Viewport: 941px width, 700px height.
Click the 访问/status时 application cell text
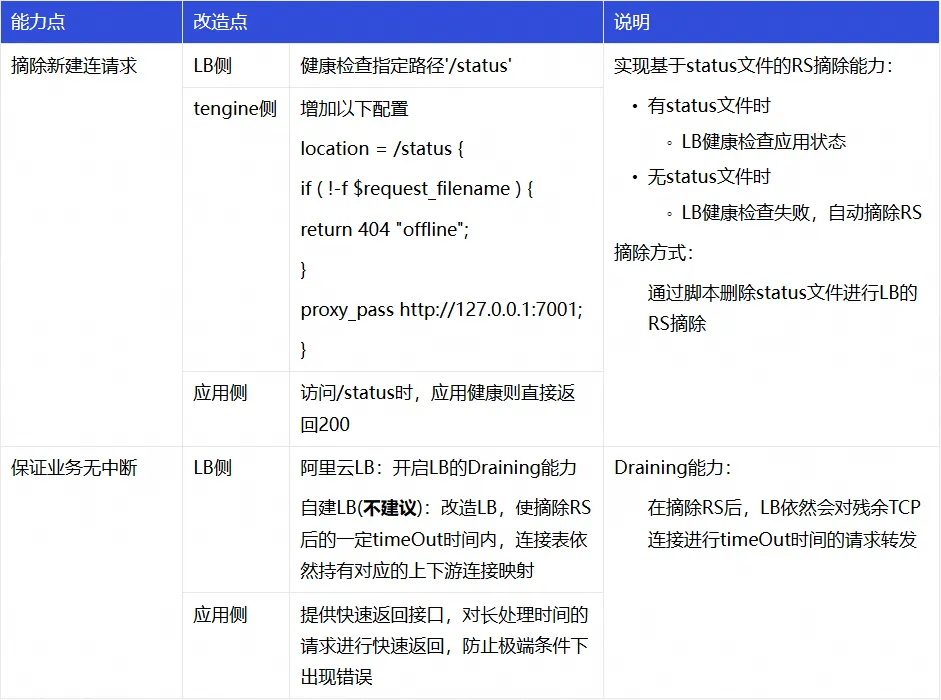[x=437, y=408]
